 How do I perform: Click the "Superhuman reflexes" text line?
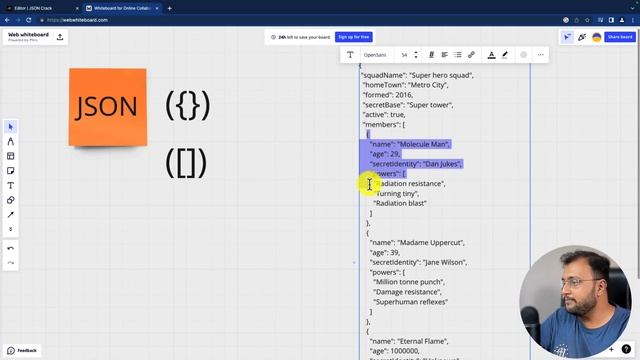[x=411, y=302]
